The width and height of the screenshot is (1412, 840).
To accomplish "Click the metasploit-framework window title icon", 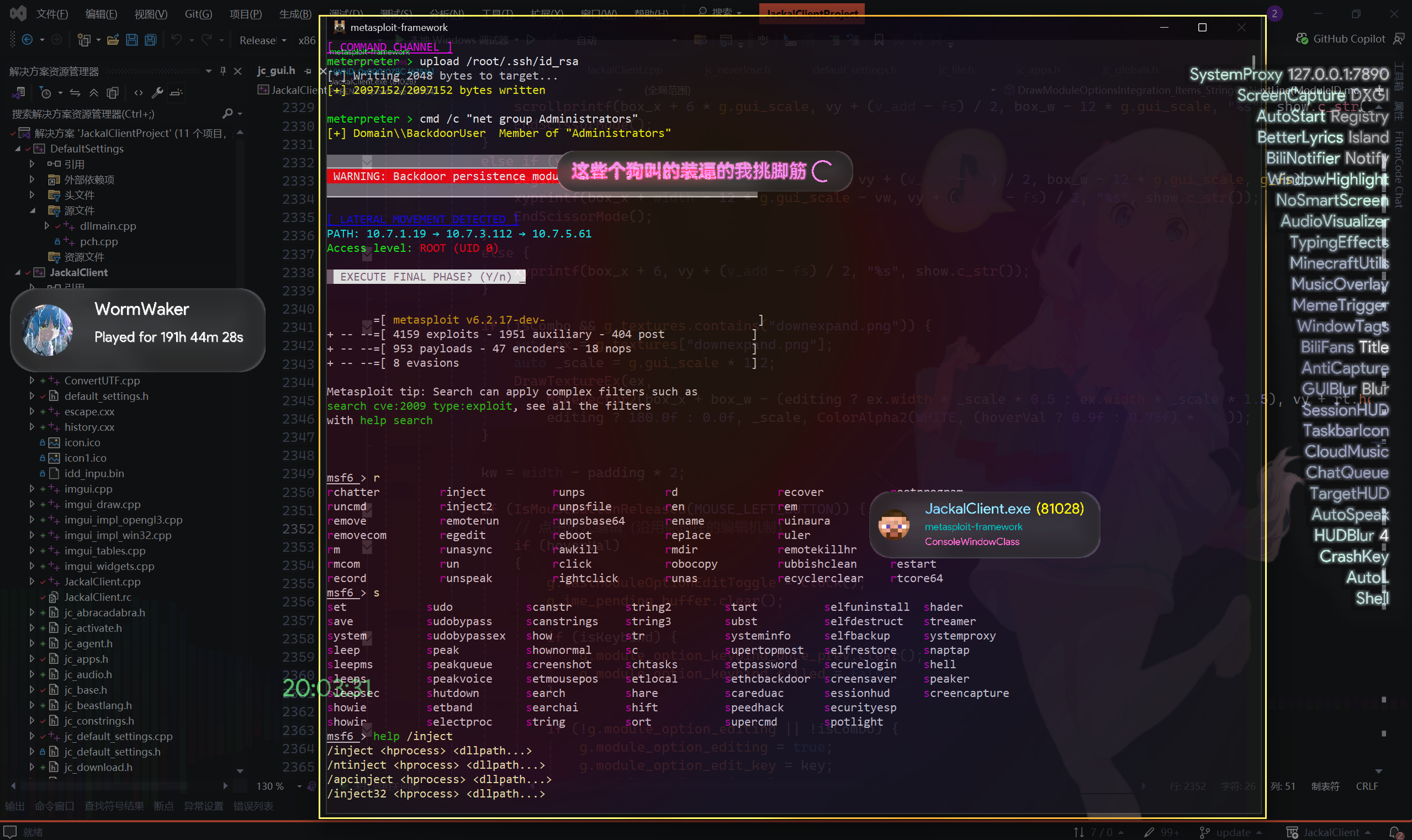I will pos(340,27).
